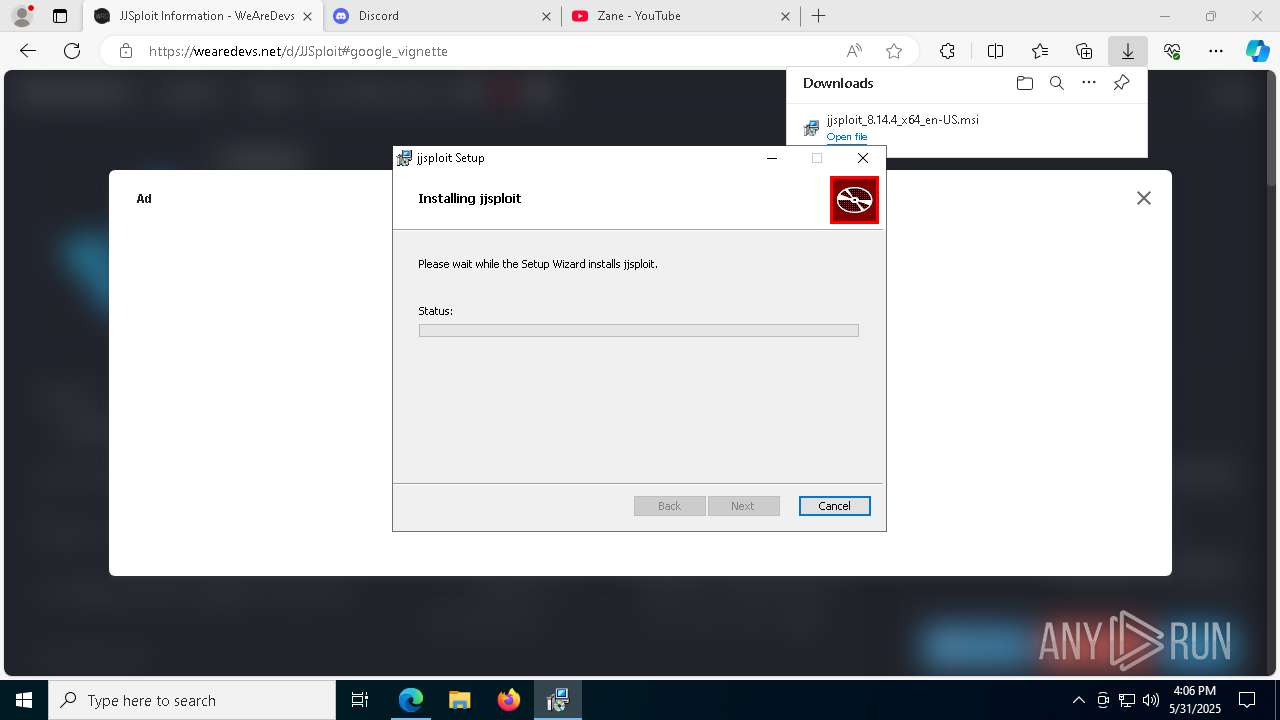The width and height of the screenshot is (1280, 720).
Task: Show hidden system tray icons
Action: [1078, 700]
